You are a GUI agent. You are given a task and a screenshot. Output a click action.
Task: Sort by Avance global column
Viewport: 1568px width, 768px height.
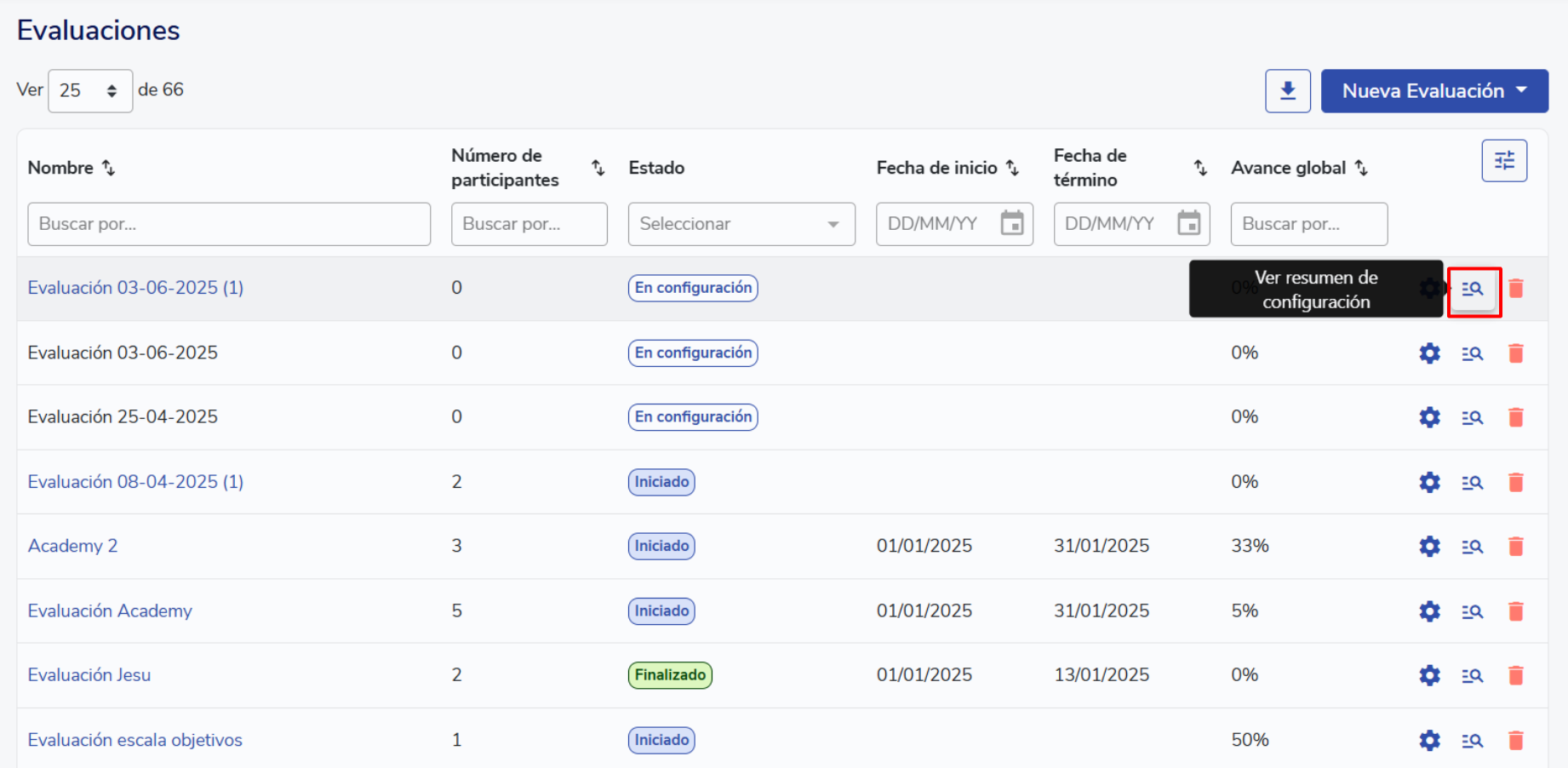[x=1361, y=168]
